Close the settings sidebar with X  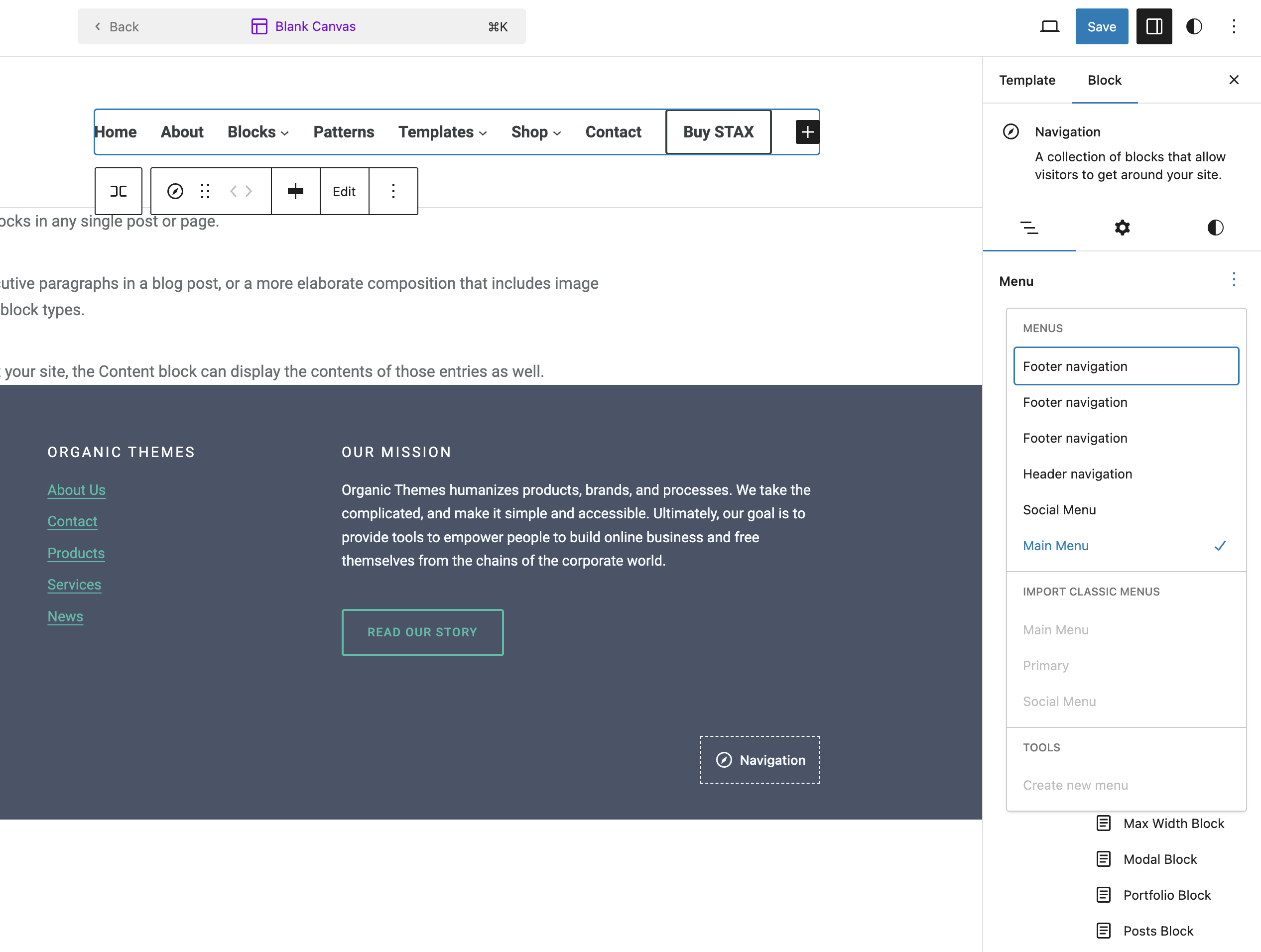tap(1234, 80)
